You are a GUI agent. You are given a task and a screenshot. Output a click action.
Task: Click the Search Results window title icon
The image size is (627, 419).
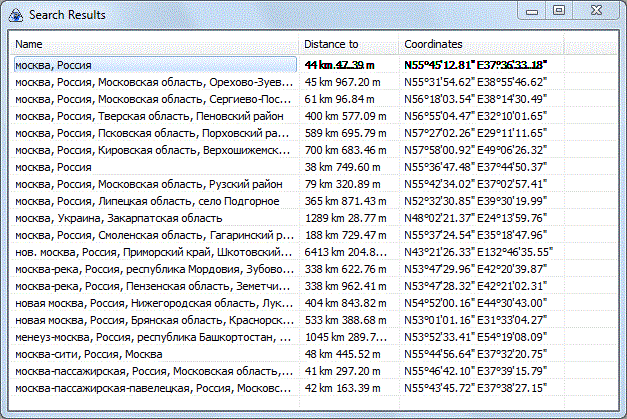[x=15, y=14]
